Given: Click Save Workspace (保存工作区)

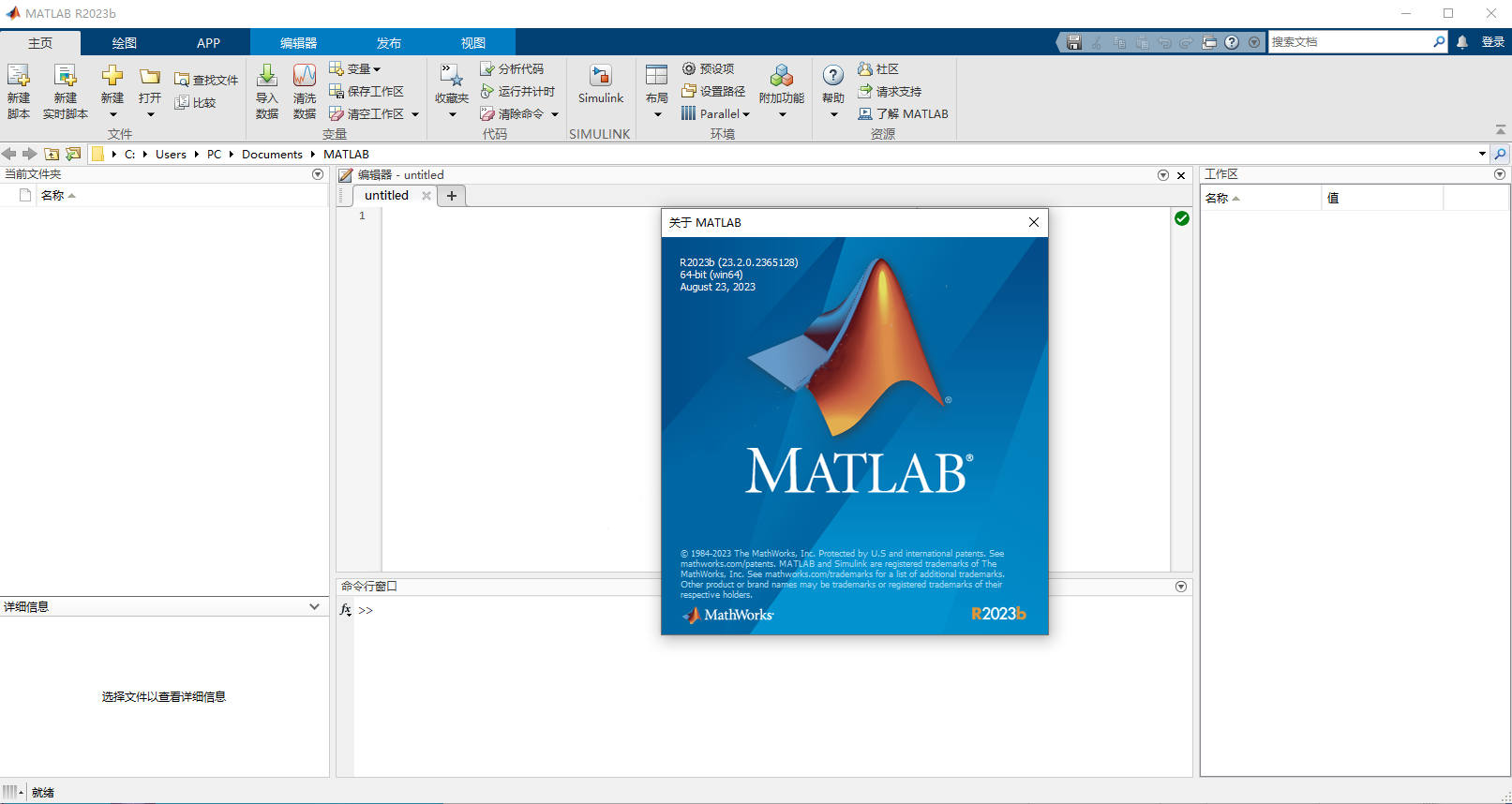Looking at the screenshot, I should [367, 92].
